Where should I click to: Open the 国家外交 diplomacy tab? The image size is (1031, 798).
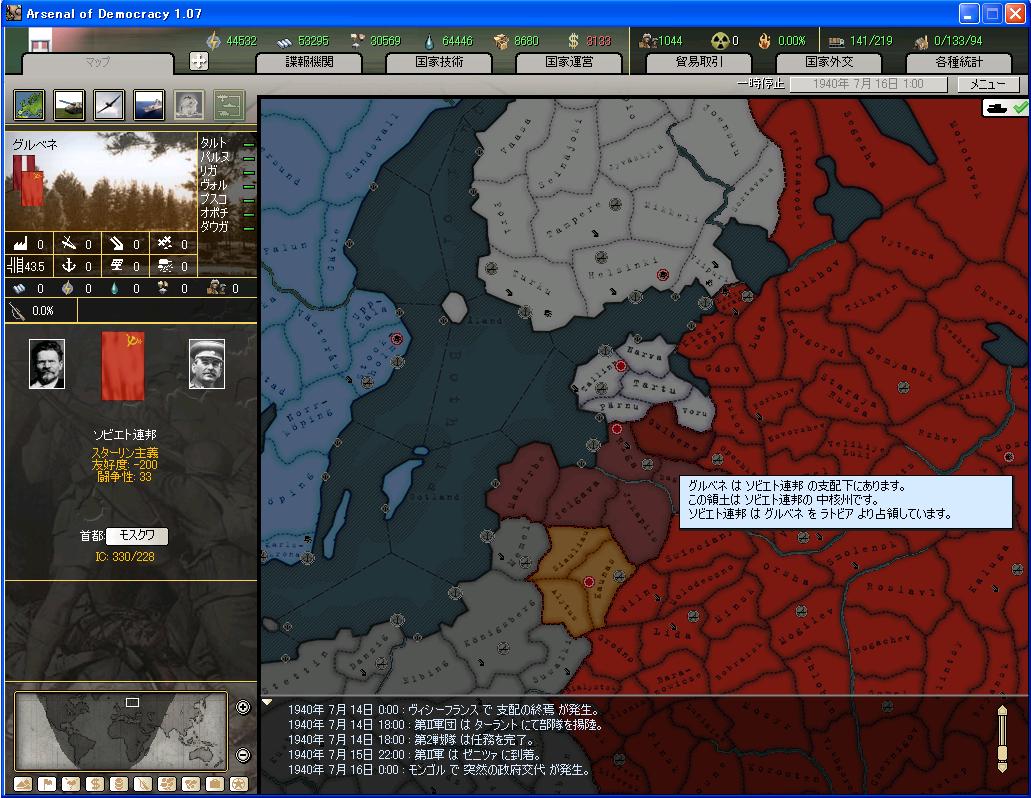coord(829,62)
